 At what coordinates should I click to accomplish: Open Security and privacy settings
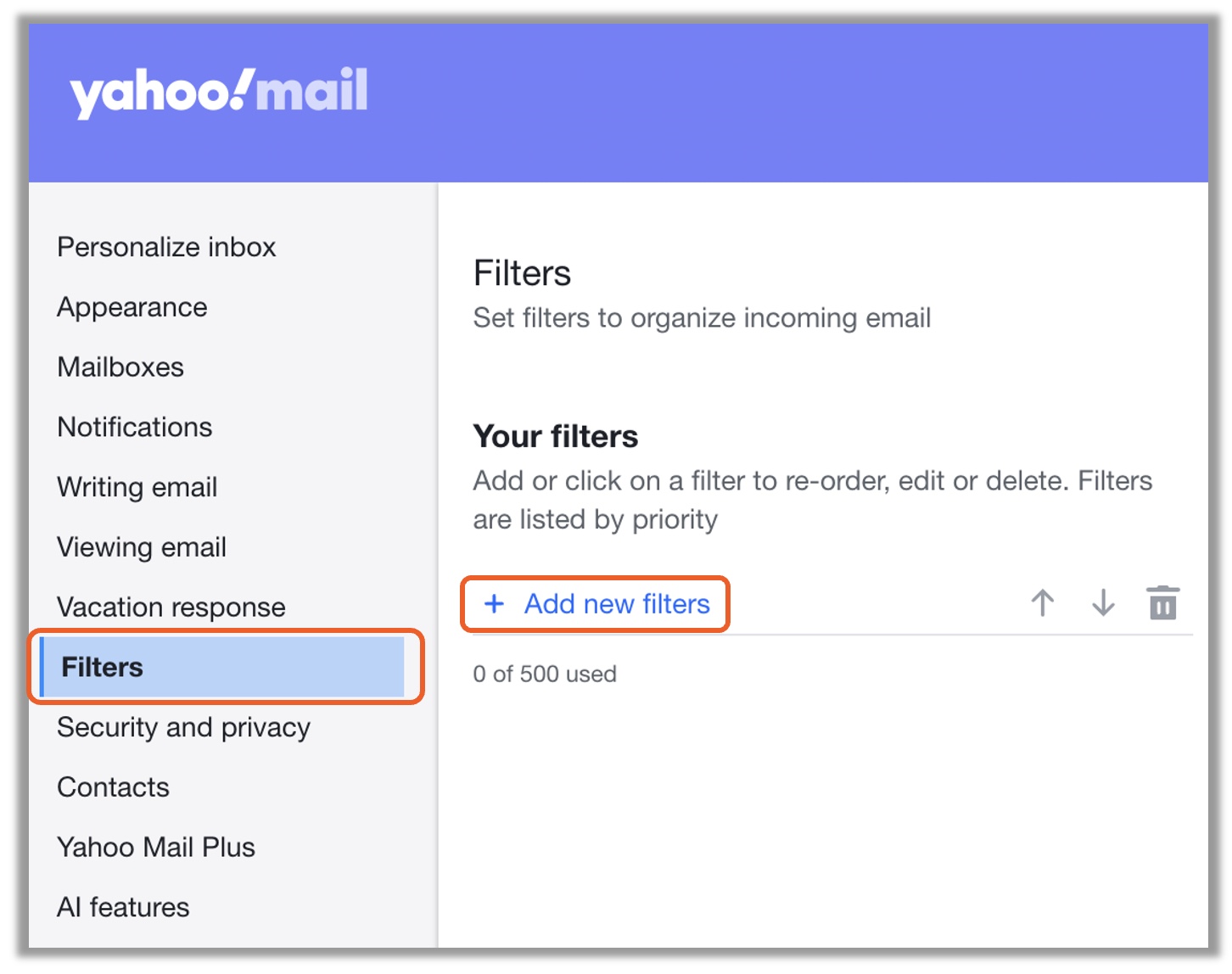point(184,727)
